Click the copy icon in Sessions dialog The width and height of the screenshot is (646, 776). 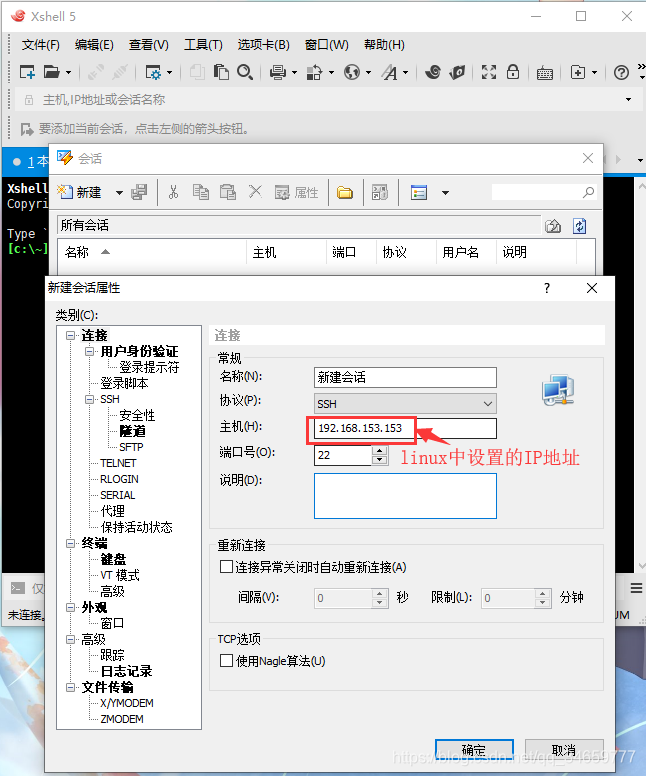point(200,192)
